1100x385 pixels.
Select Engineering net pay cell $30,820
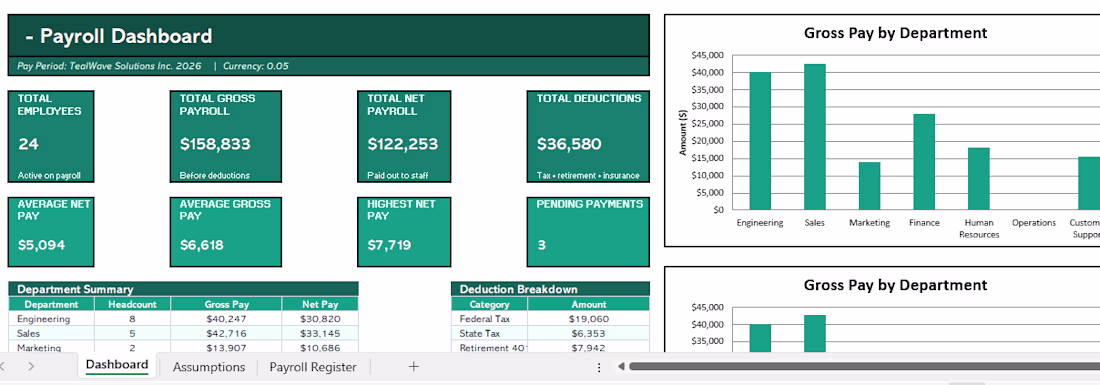coord(320,318)
